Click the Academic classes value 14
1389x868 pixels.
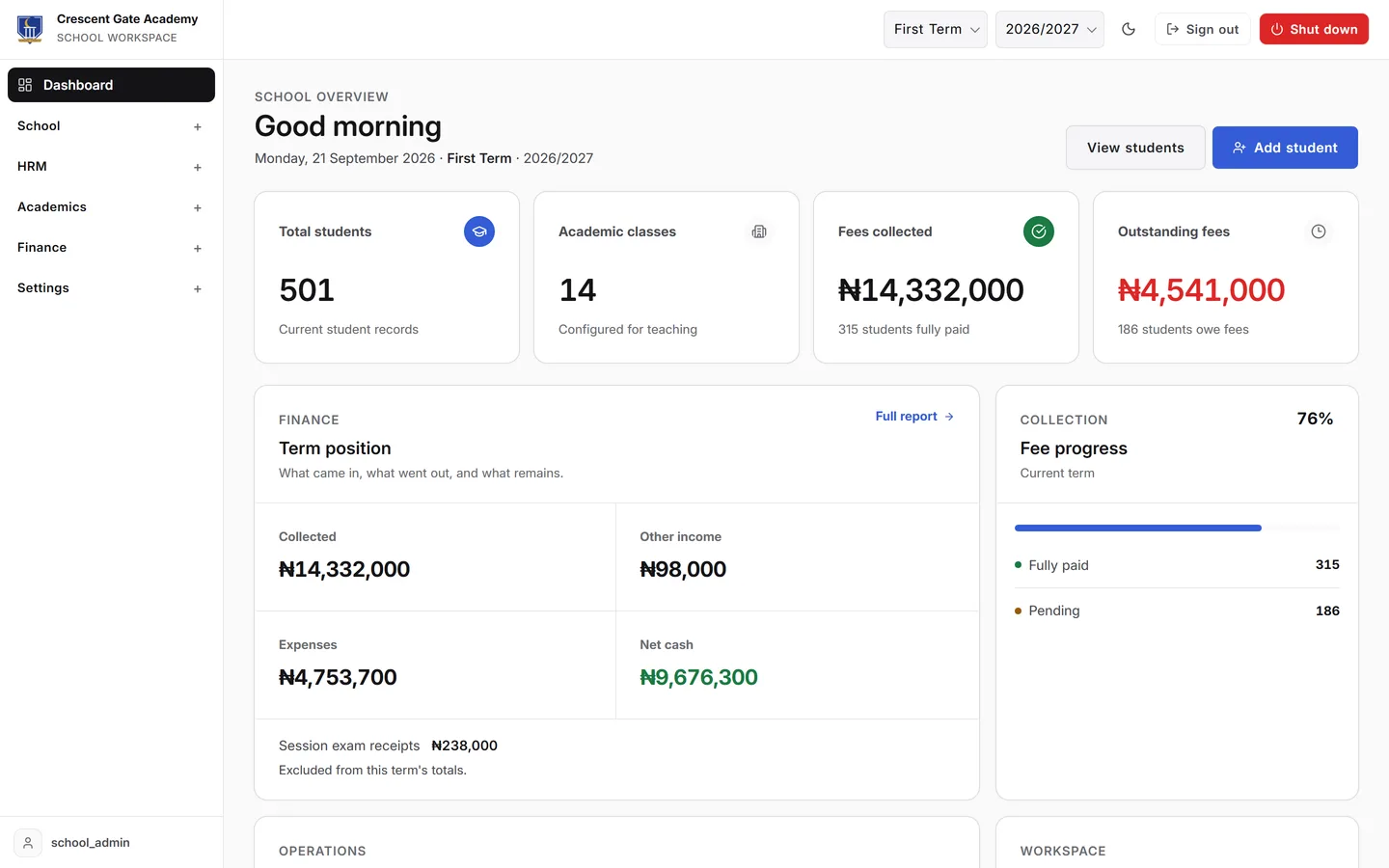[578, 290]
